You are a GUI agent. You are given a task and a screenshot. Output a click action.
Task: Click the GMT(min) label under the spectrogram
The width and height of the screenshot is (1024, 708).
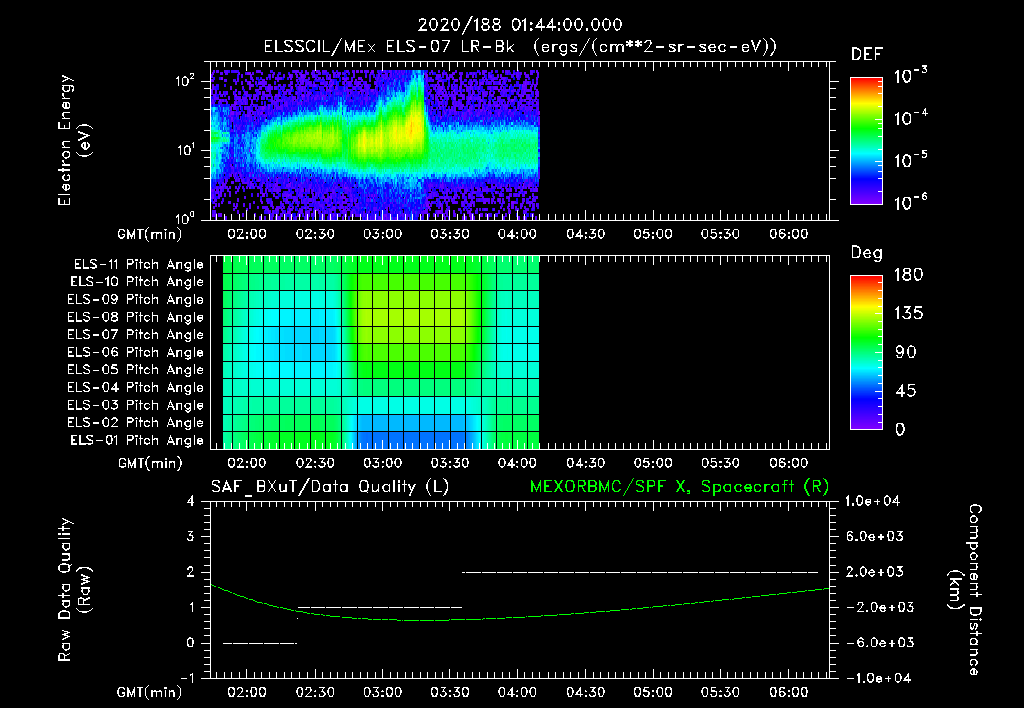click(x=150, y=234)
